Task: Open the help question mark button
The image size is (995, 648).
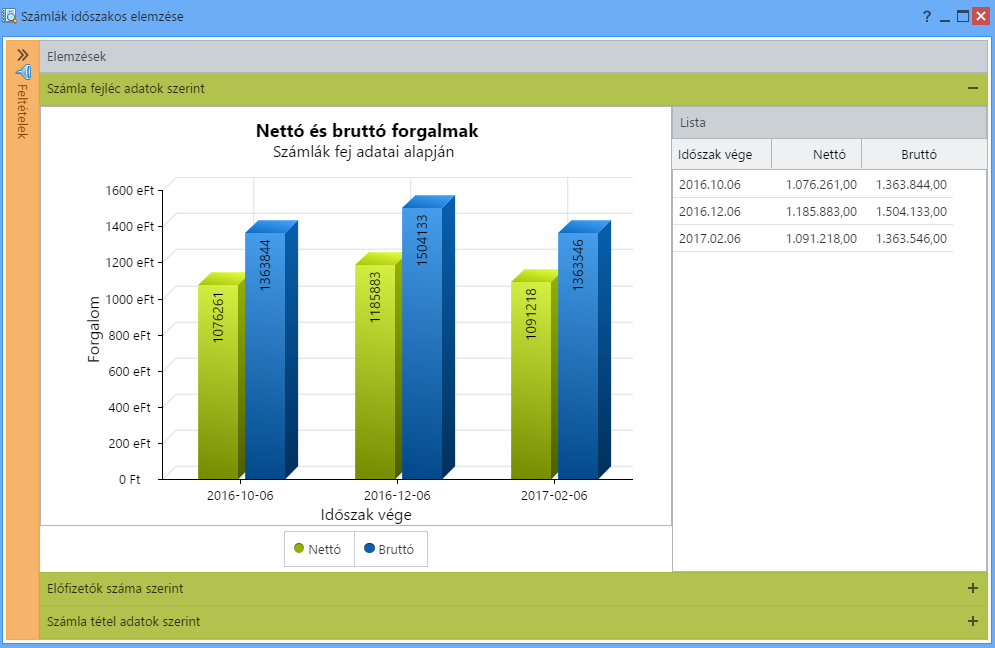Action: 927,17
